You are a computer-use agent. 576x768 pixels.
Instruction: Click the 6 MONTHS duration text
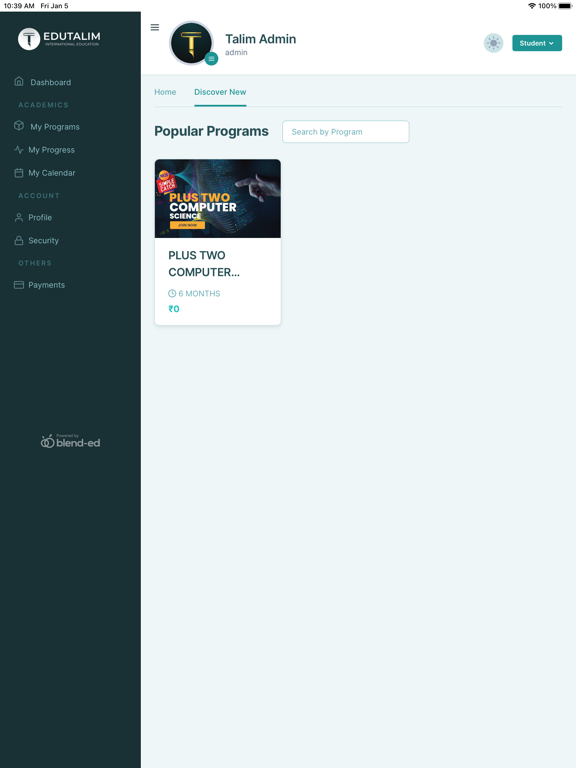pos(199,293)
